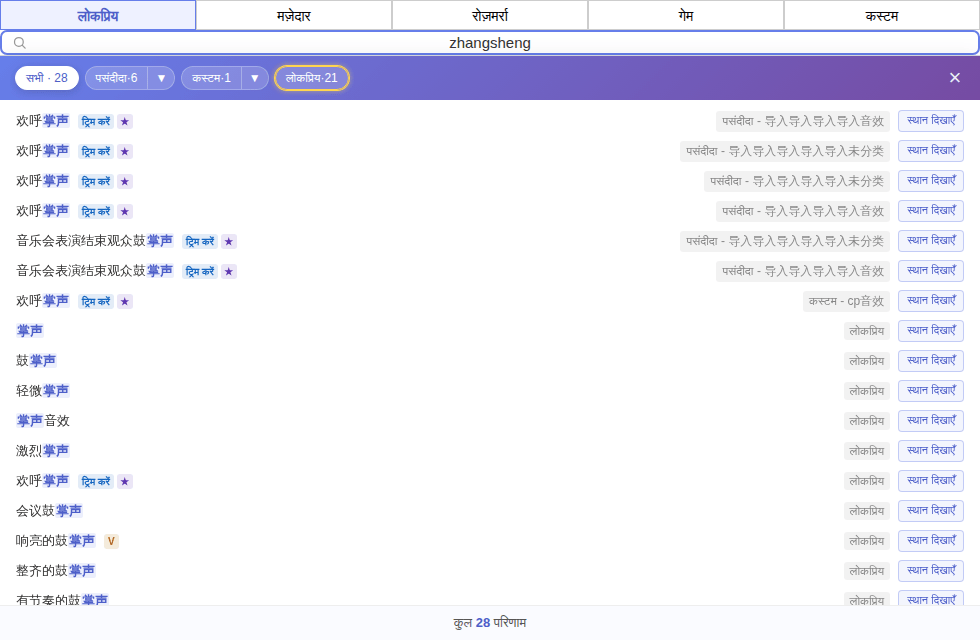Click स्थान दिखाएँ for 激烈掌声 row
This screenshot has height=640, width=980.
pos(931,451)
